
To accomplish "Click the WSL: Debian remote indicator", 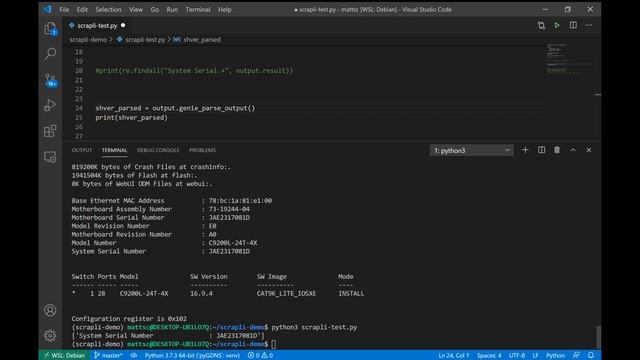I will click(64, 355).
